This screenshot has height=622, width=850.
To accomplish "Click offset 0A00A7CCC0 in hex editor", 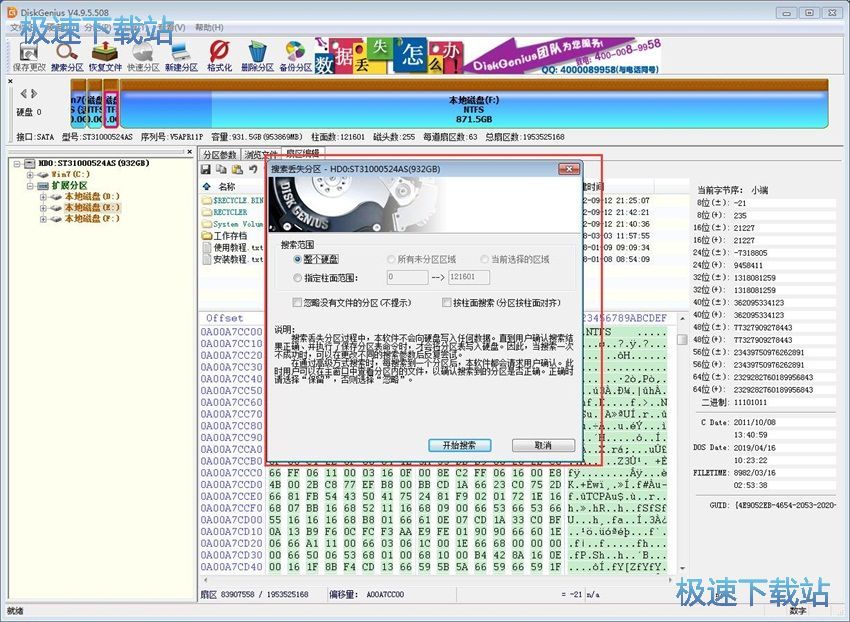I will [x=231, y=473].
